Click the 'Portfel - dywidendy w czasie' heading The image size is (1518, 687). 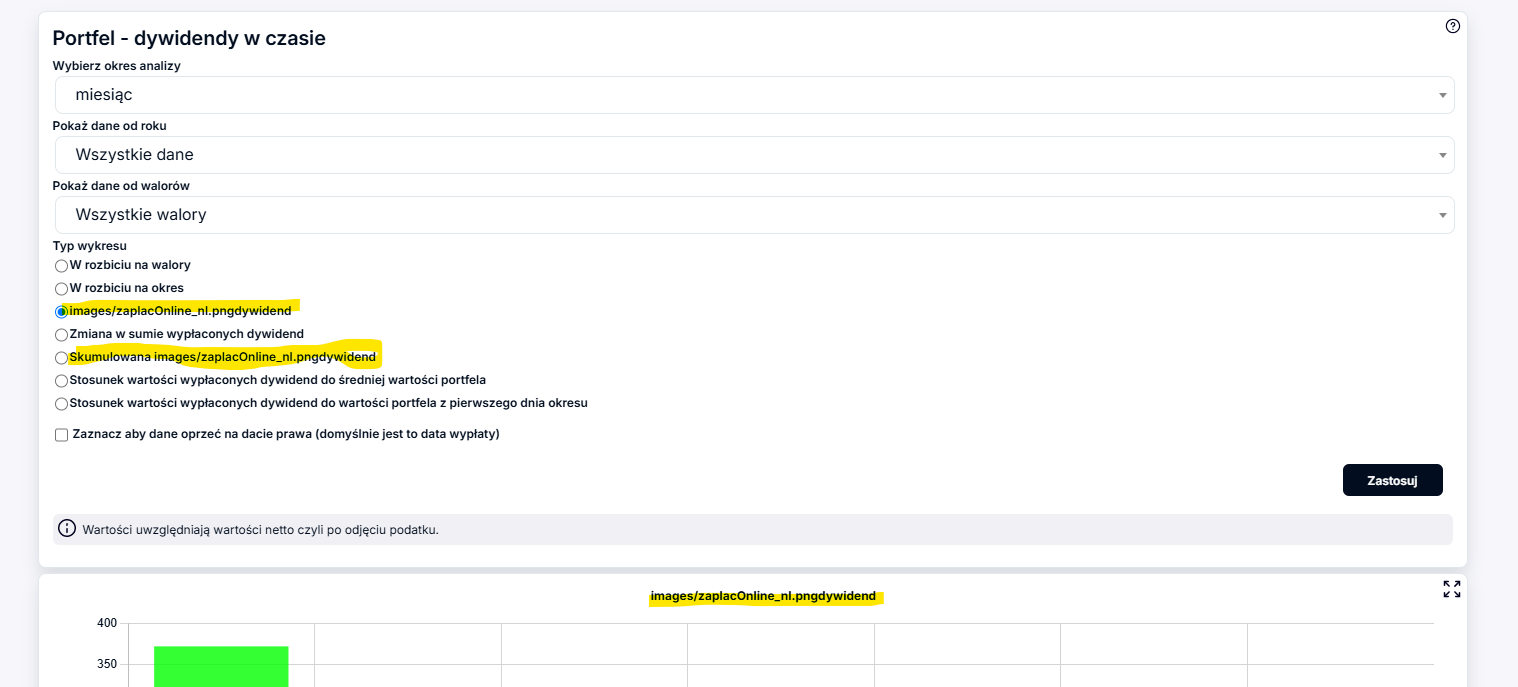point(189,38)
